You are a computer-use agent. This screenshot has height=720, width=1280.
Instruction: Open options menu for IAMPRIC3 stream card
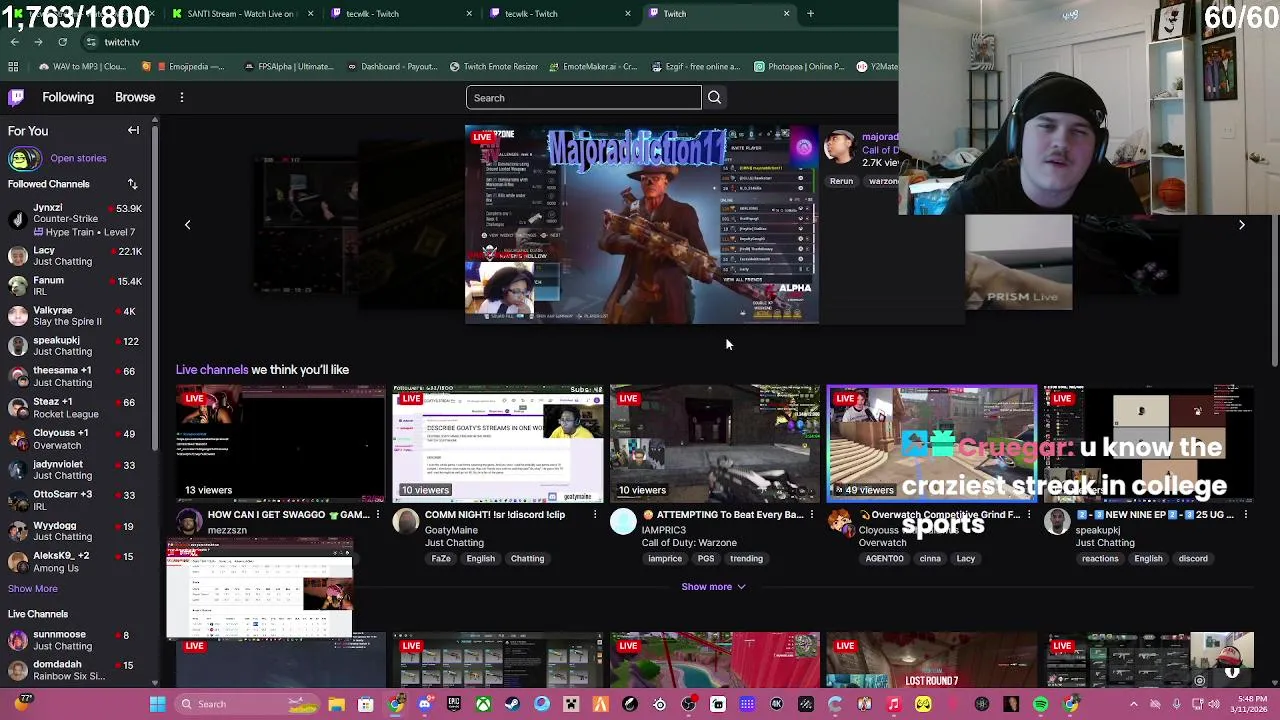[x=811, y=515]
